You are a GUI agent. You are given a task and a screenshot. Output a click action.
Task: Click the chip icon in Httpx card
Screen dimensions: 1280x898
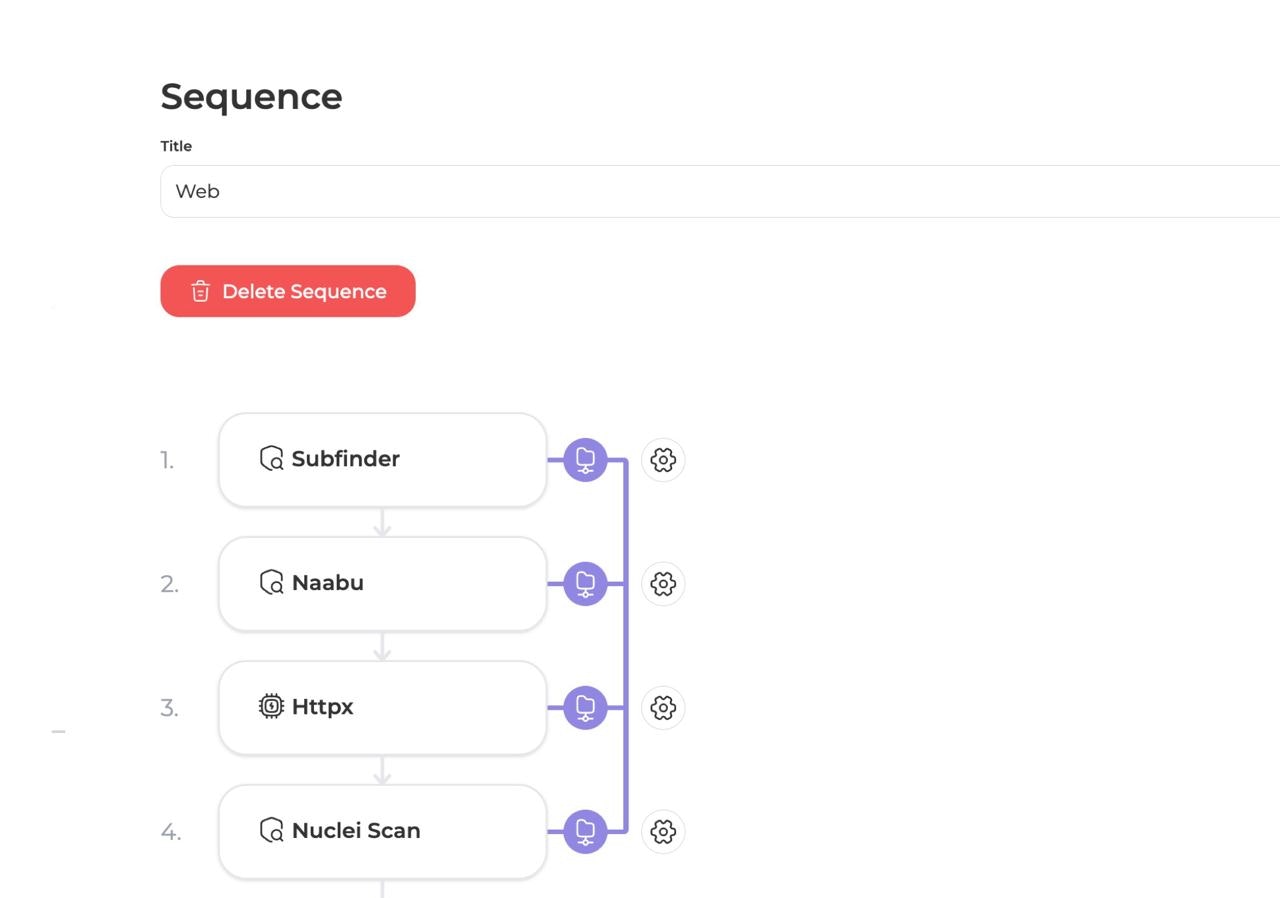[x=271, y=707]
